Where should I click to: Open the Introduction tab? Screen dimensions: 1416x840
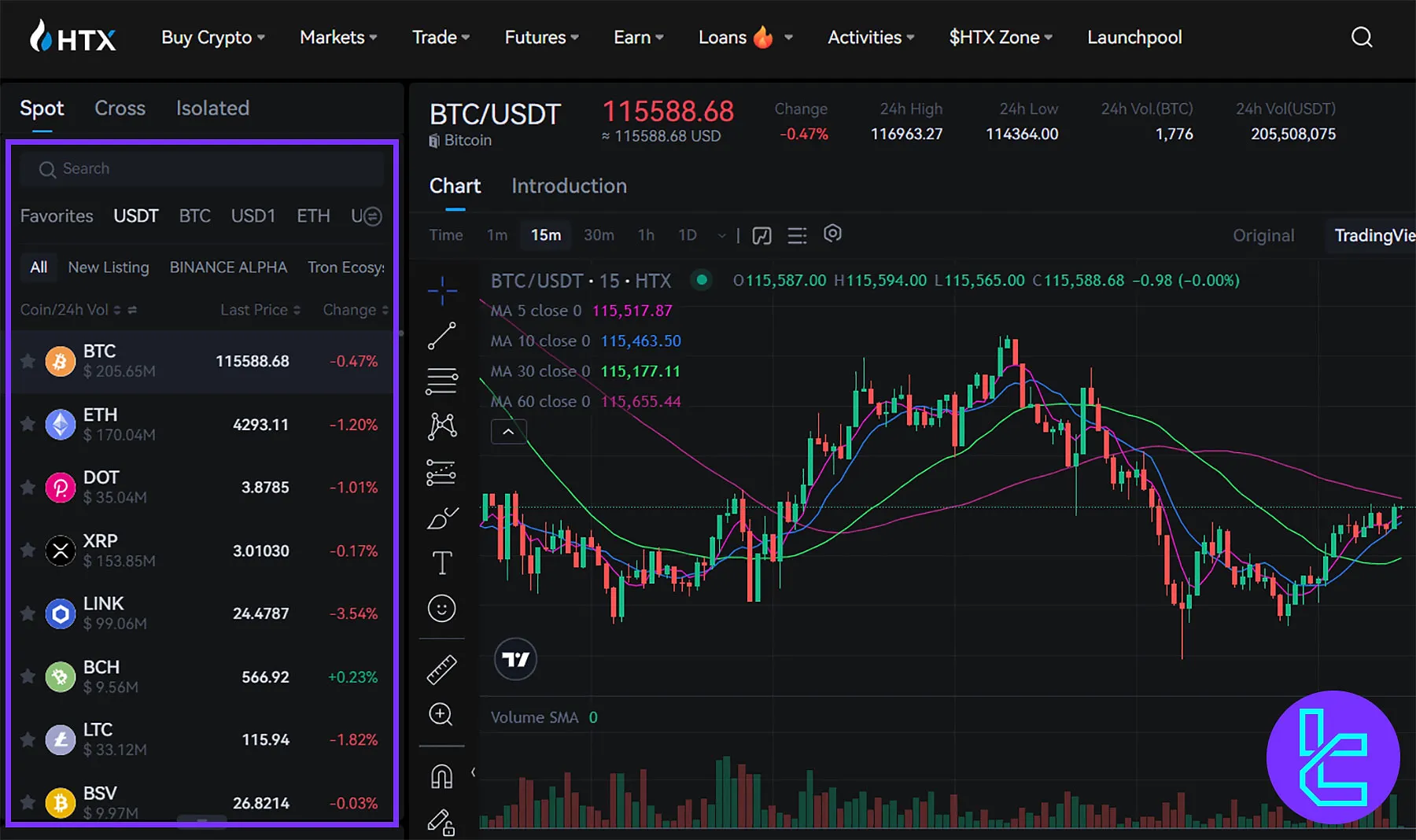click(569, 186)
